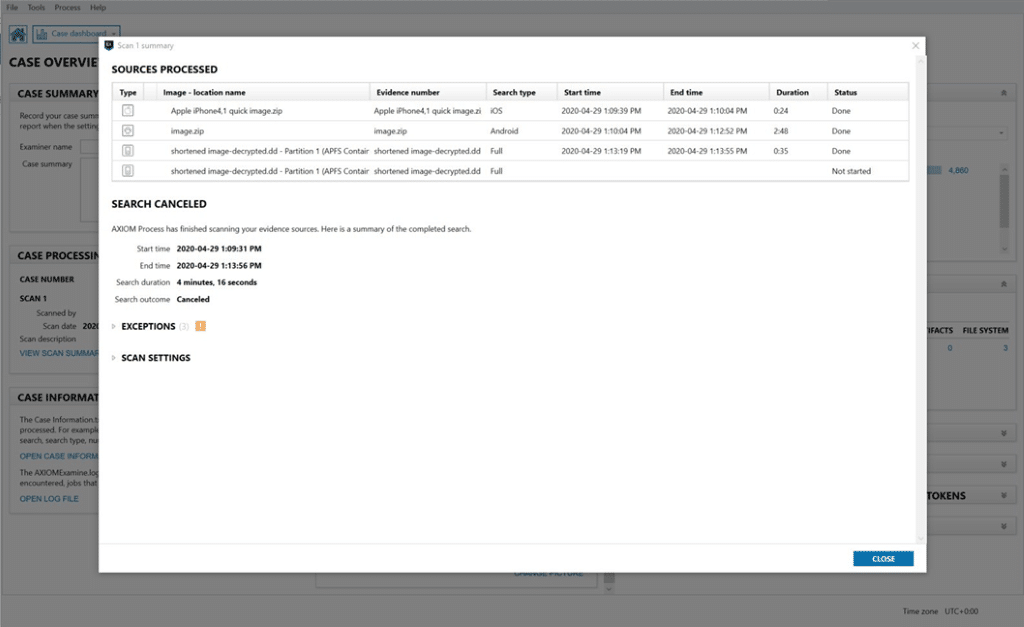This screenshot has width=1024, height=627.
Task: Sort by Search type column header
Action: point(521,92)
